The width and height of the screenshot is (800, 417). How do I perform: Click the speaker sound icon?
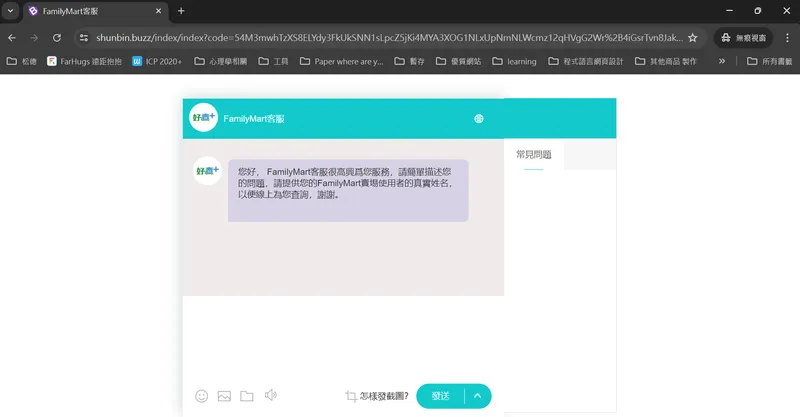[x=270, y=395]
